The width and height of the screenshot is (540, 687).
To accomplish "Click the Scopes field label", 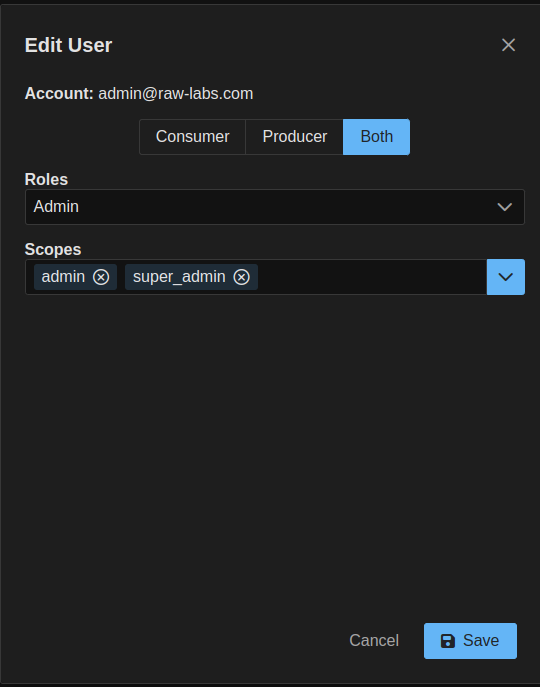I will pyautogui.click(x=53, y=249).
